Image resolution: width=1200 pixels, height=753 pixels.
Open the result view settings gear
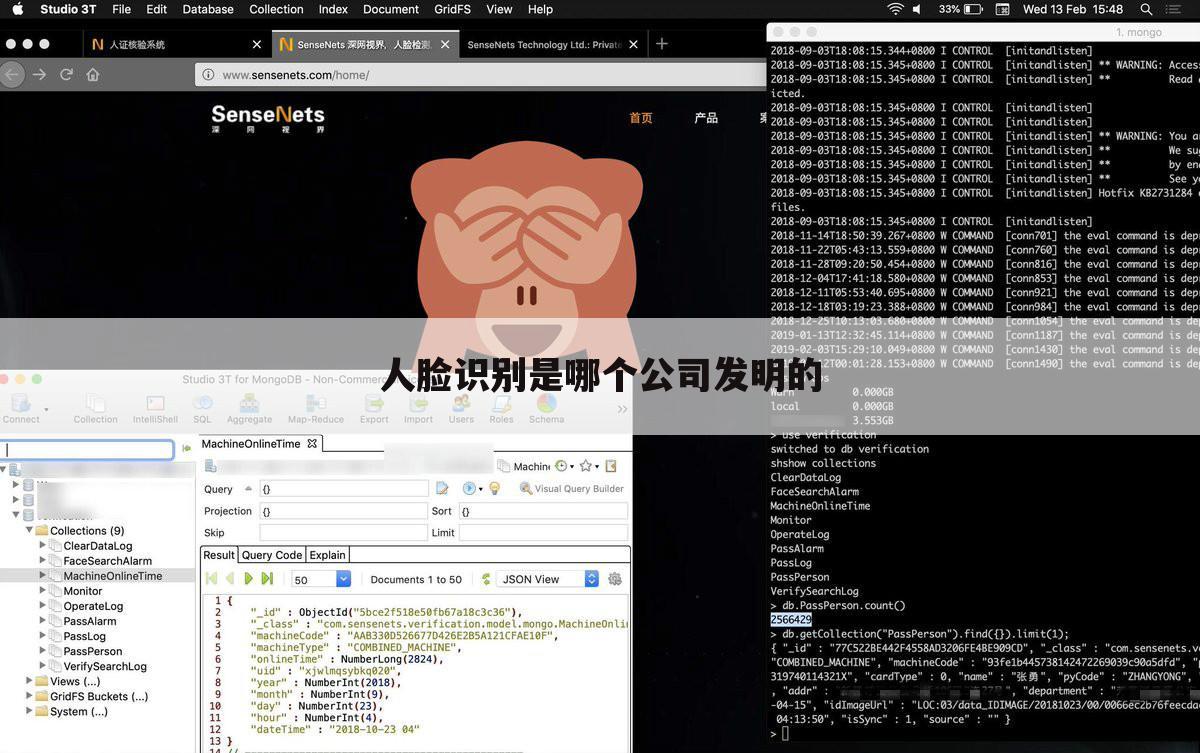pos(615,579)
